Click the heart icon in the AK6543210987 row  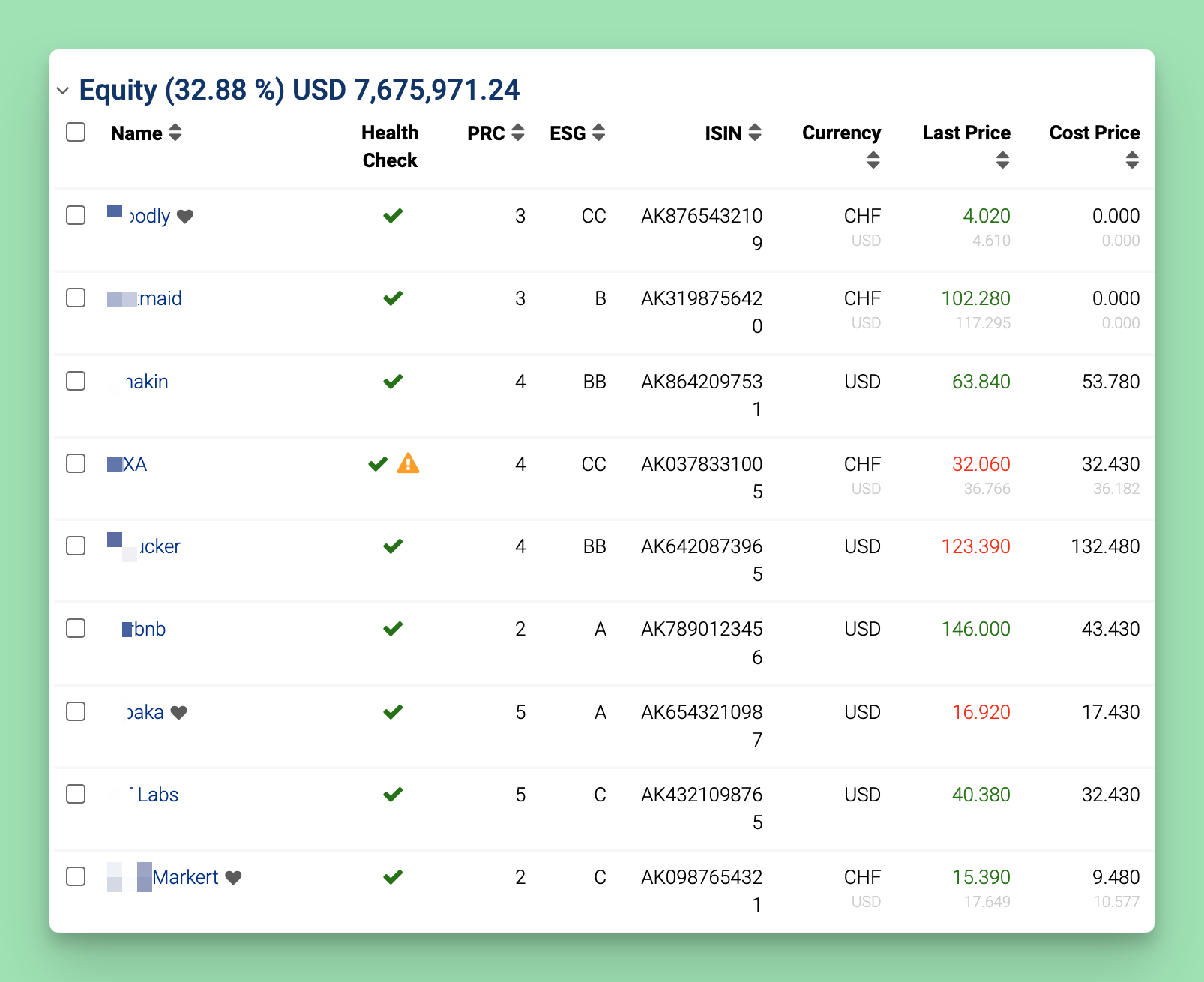click(178, 713)
